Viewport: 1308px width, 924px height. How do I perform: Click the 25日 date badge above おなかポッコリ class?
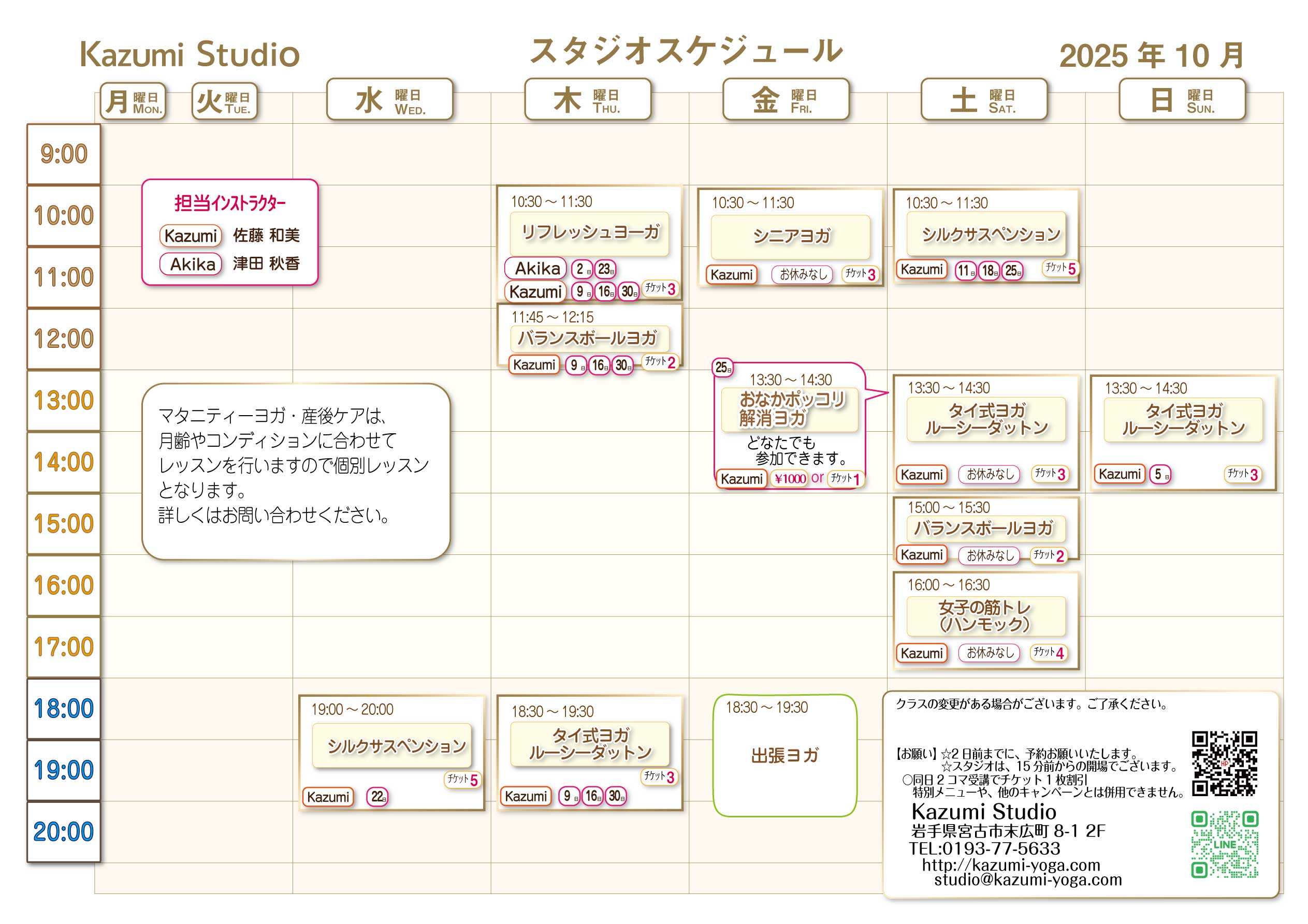coord(723,368)
